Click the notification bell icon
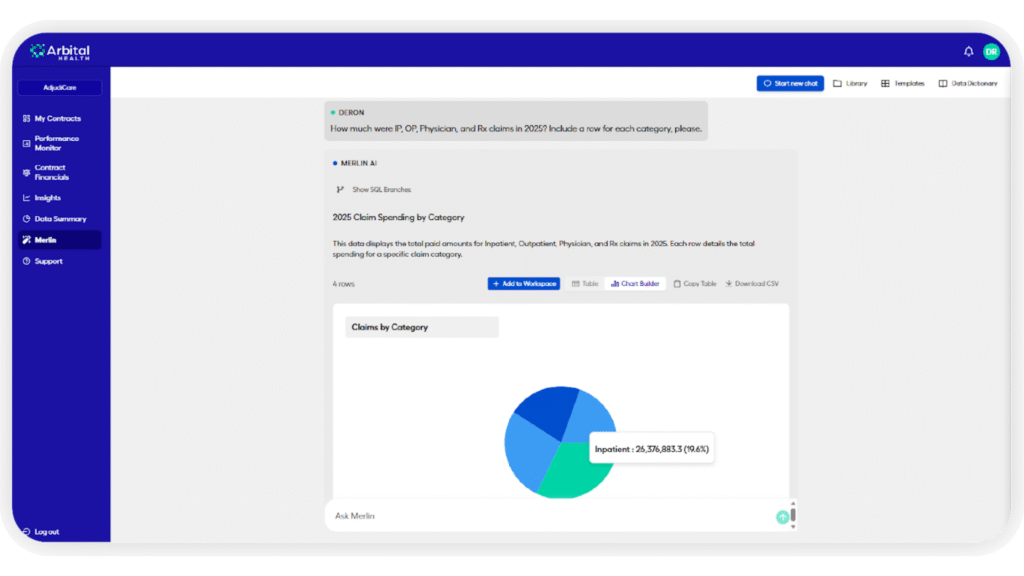 point(968,51)
